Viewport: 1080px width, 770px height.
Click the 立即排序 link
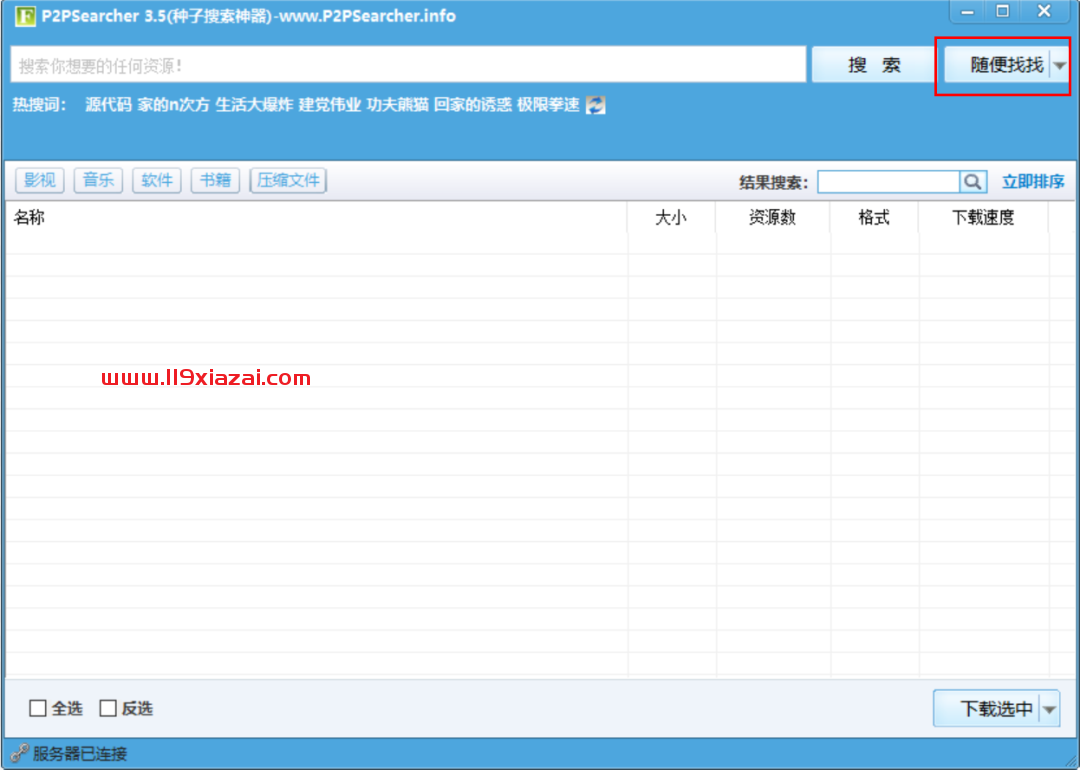pyautogui.click(x=1033, y=182)
